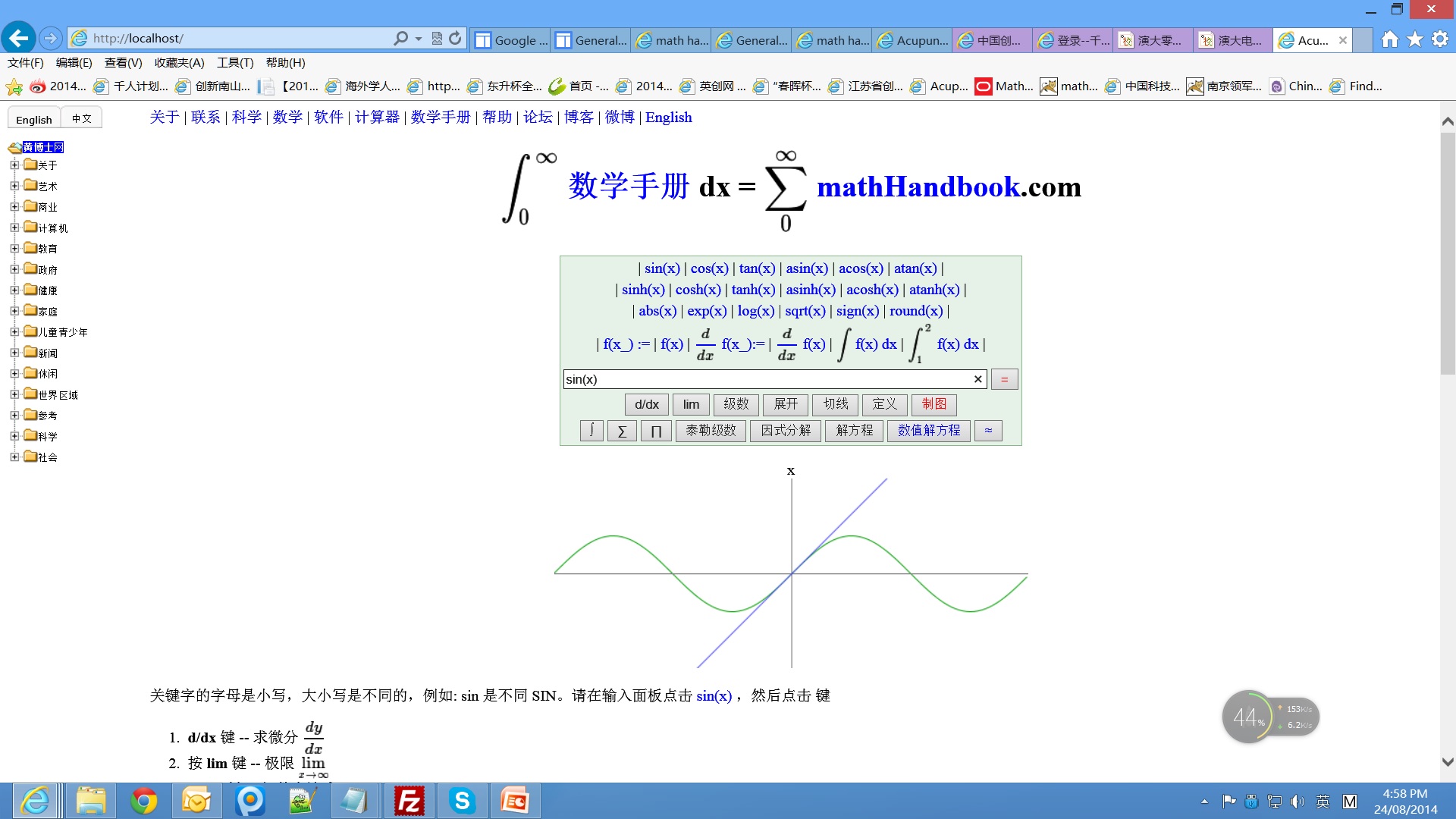
Task: Click the product pi symbol button
Action: tap(656, 431)
